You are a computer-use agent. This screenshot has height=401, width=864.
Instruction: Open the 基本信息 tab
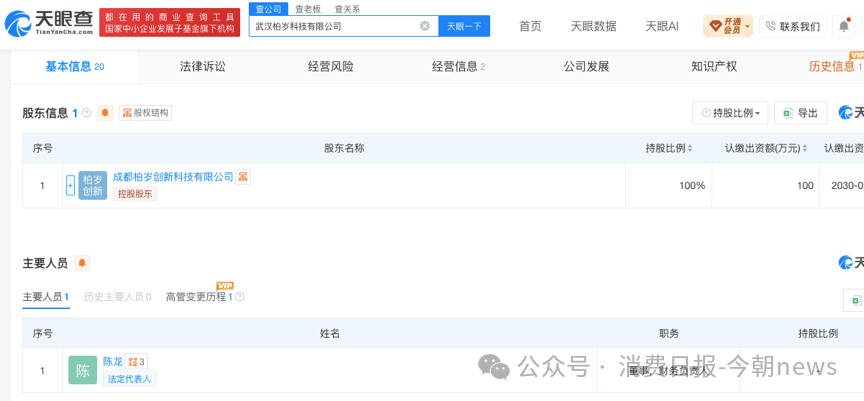point(74,67)
